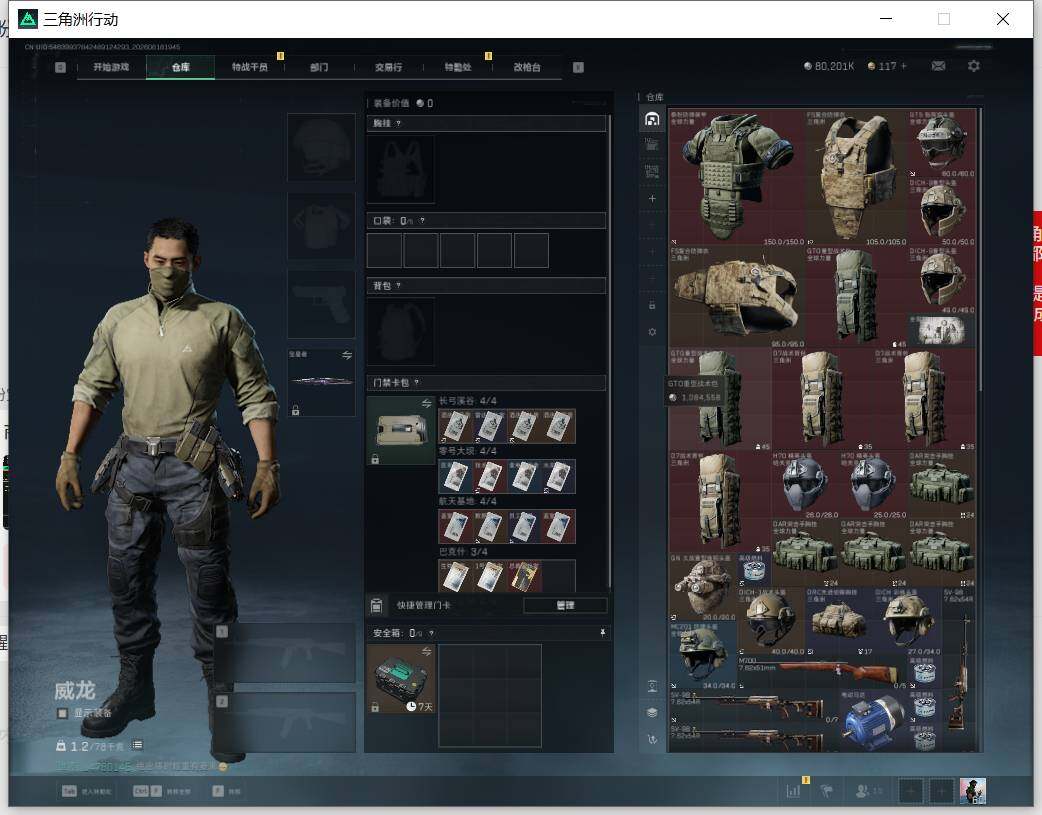1042x815 pixels.
Task: Open the 部门 tab
Action: click(x=319, y=67)
